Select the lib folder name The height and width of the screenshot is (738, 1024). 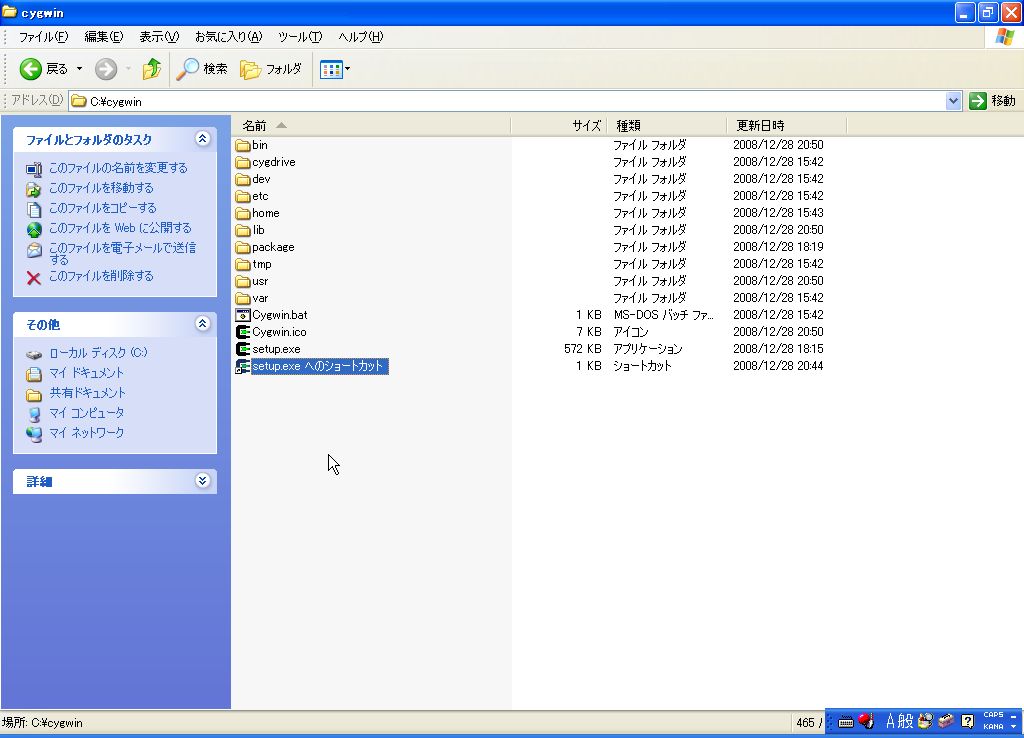[259, 230]
